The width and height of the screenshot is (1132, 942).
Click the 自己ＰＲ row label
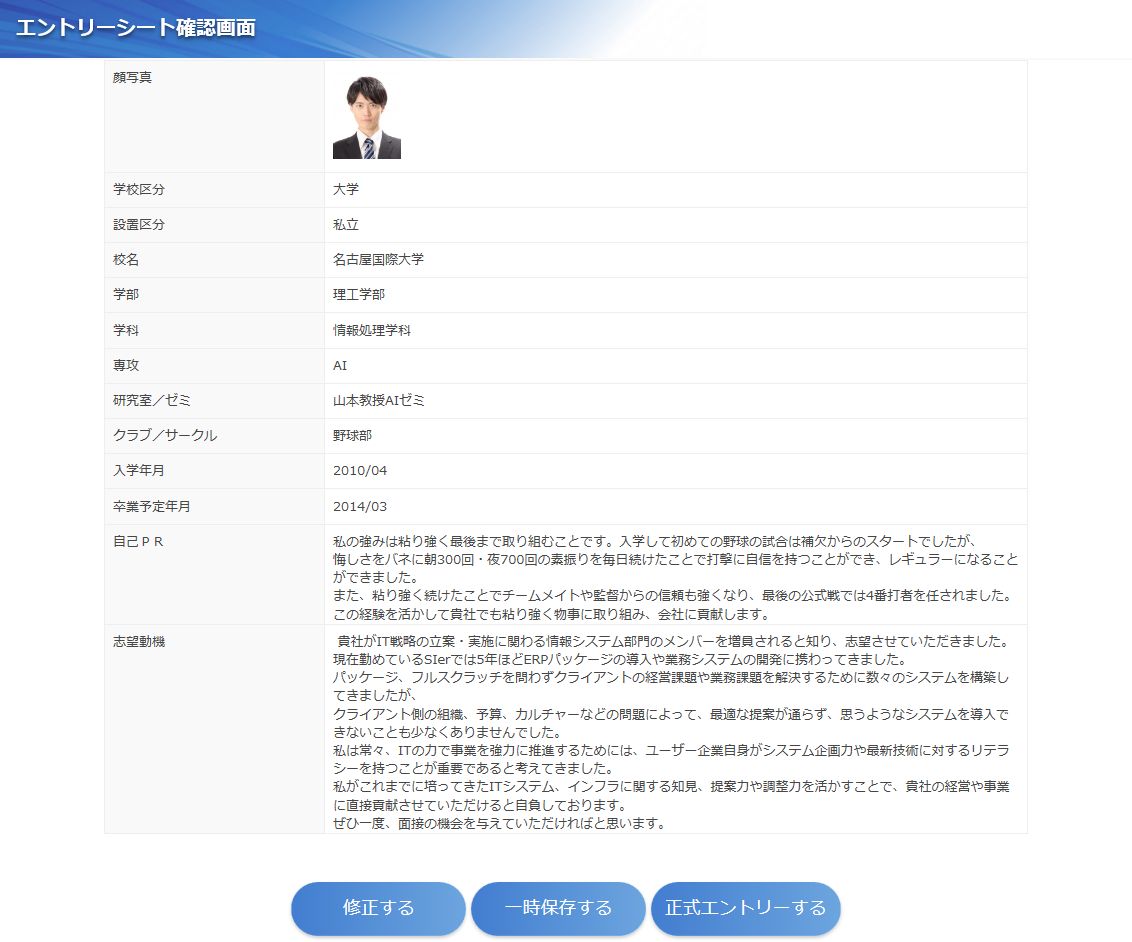[x=139, y=542]
